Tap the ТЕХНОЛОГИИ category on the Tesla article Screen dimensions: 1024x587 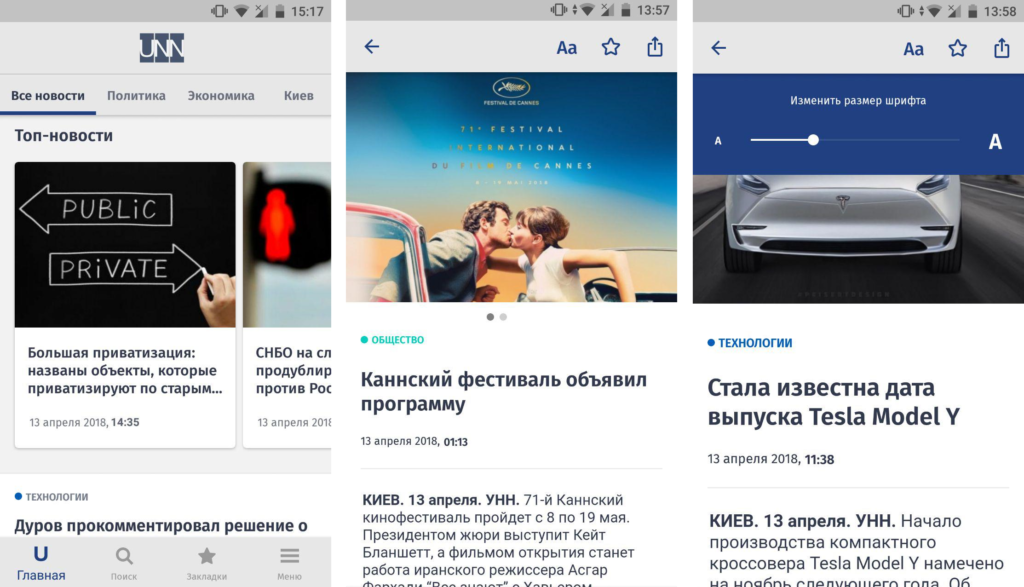750,343
